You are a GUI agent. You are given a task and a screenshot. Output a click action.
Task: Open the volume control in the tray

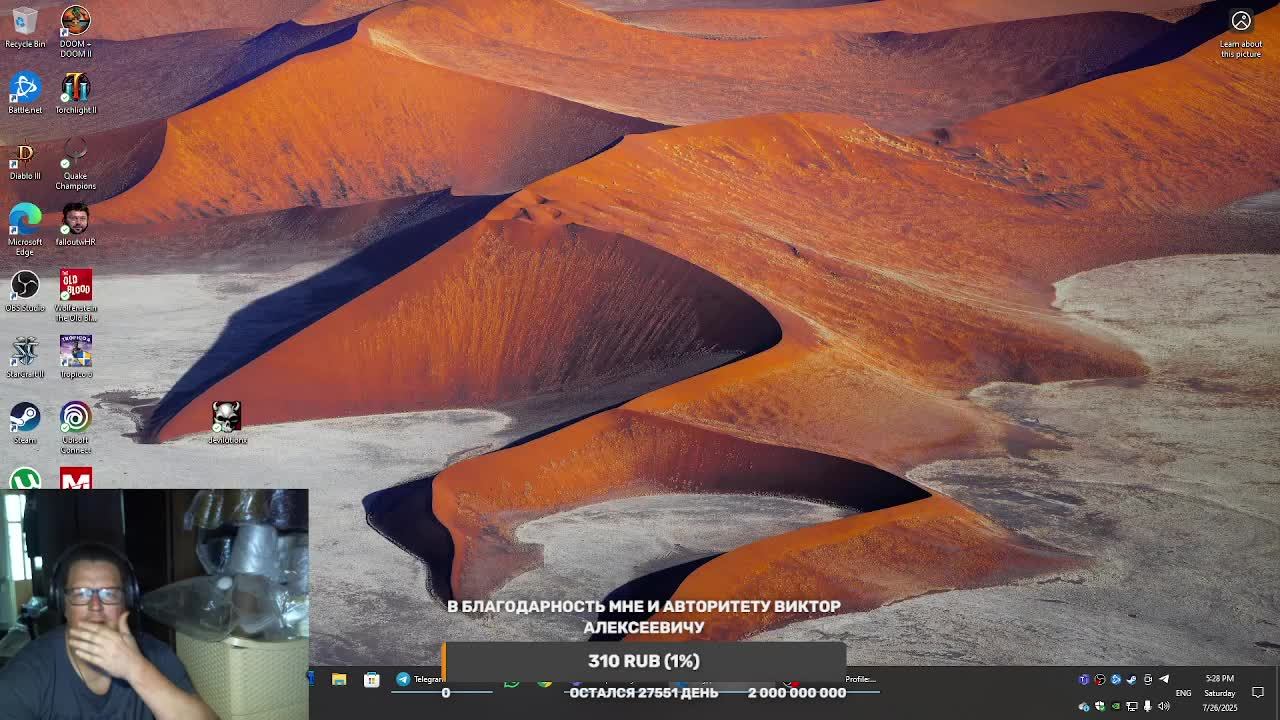1164,707
